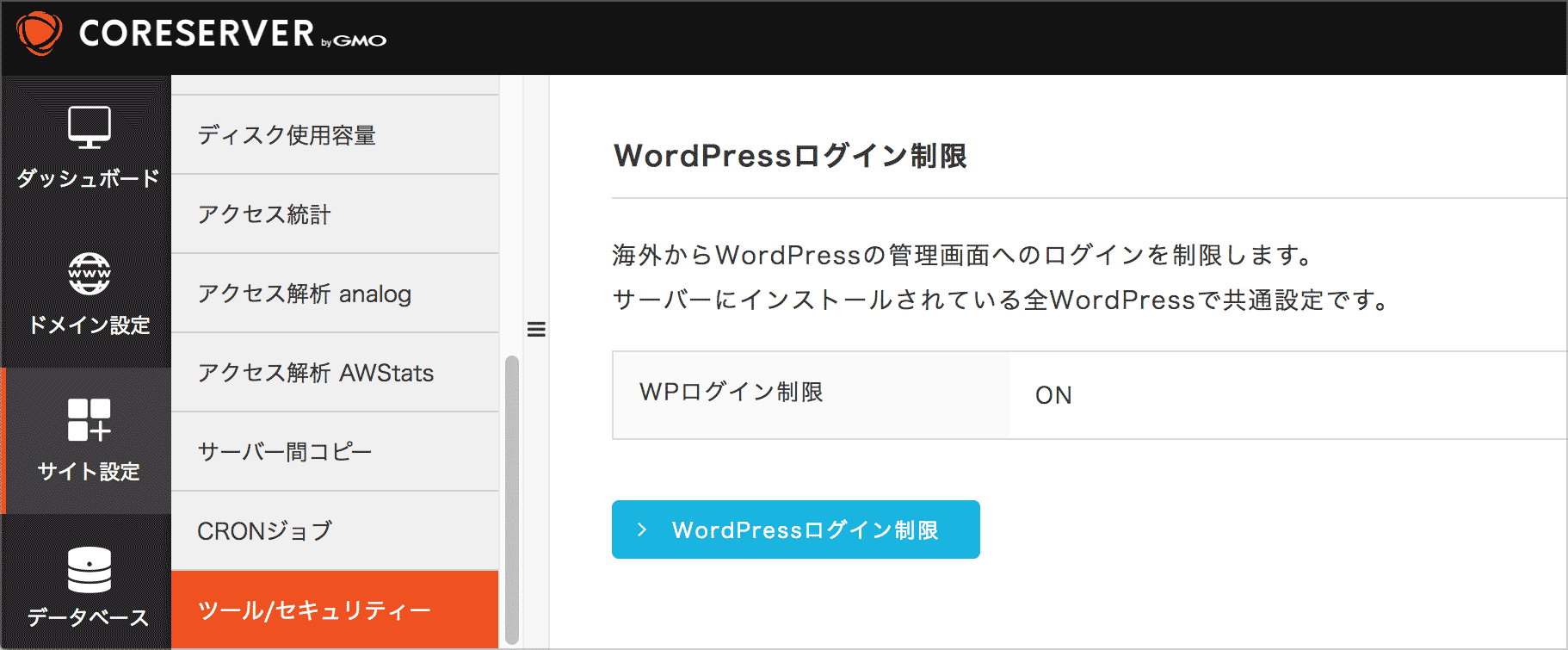This screenshot has width=1568, height=650.
Task: Open CRONジョブ menu item
Action: point(335,531)
